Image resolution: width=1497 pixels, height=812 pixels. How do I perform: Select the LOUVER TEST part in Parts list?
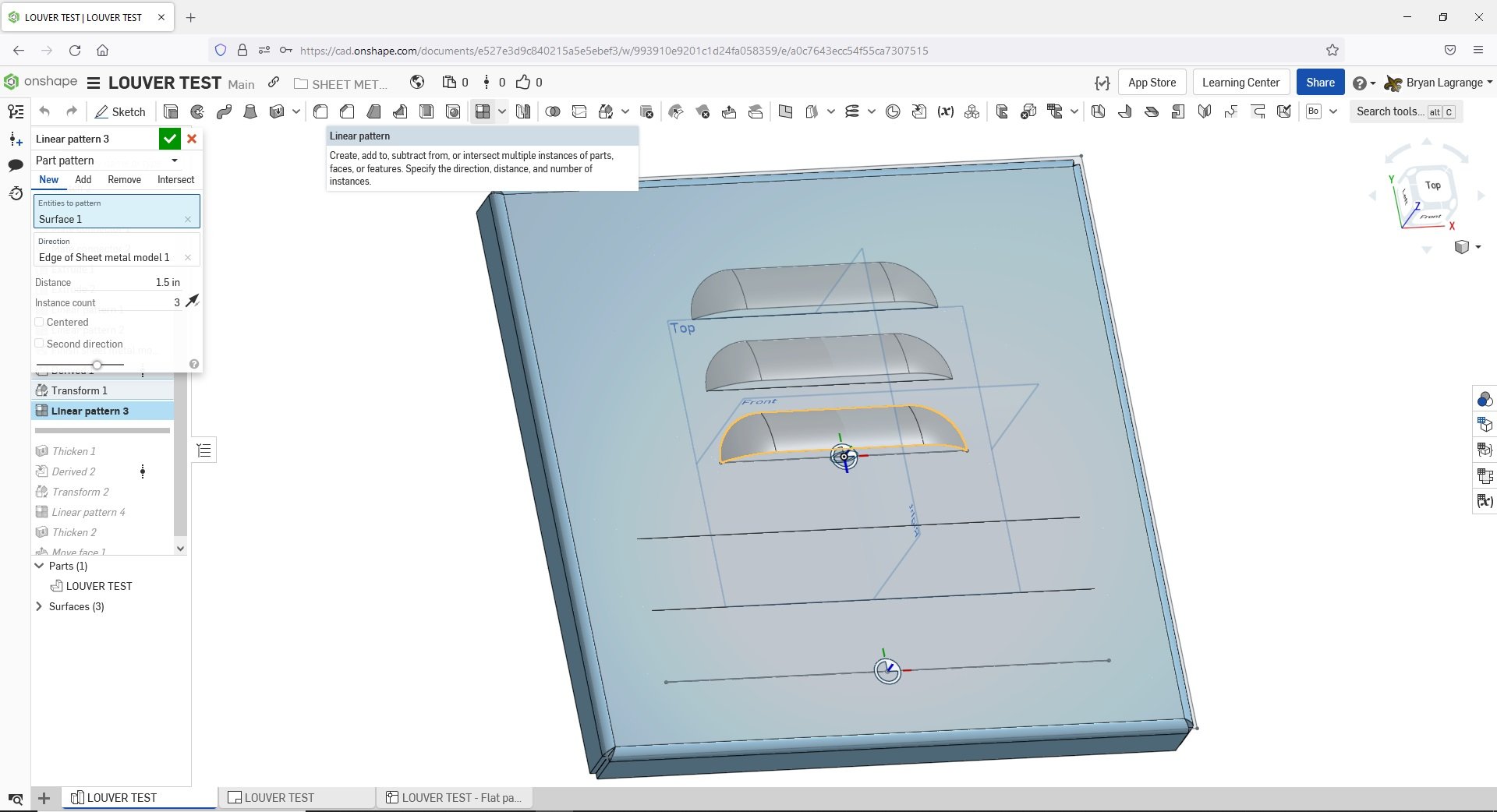tap(99, 586)
